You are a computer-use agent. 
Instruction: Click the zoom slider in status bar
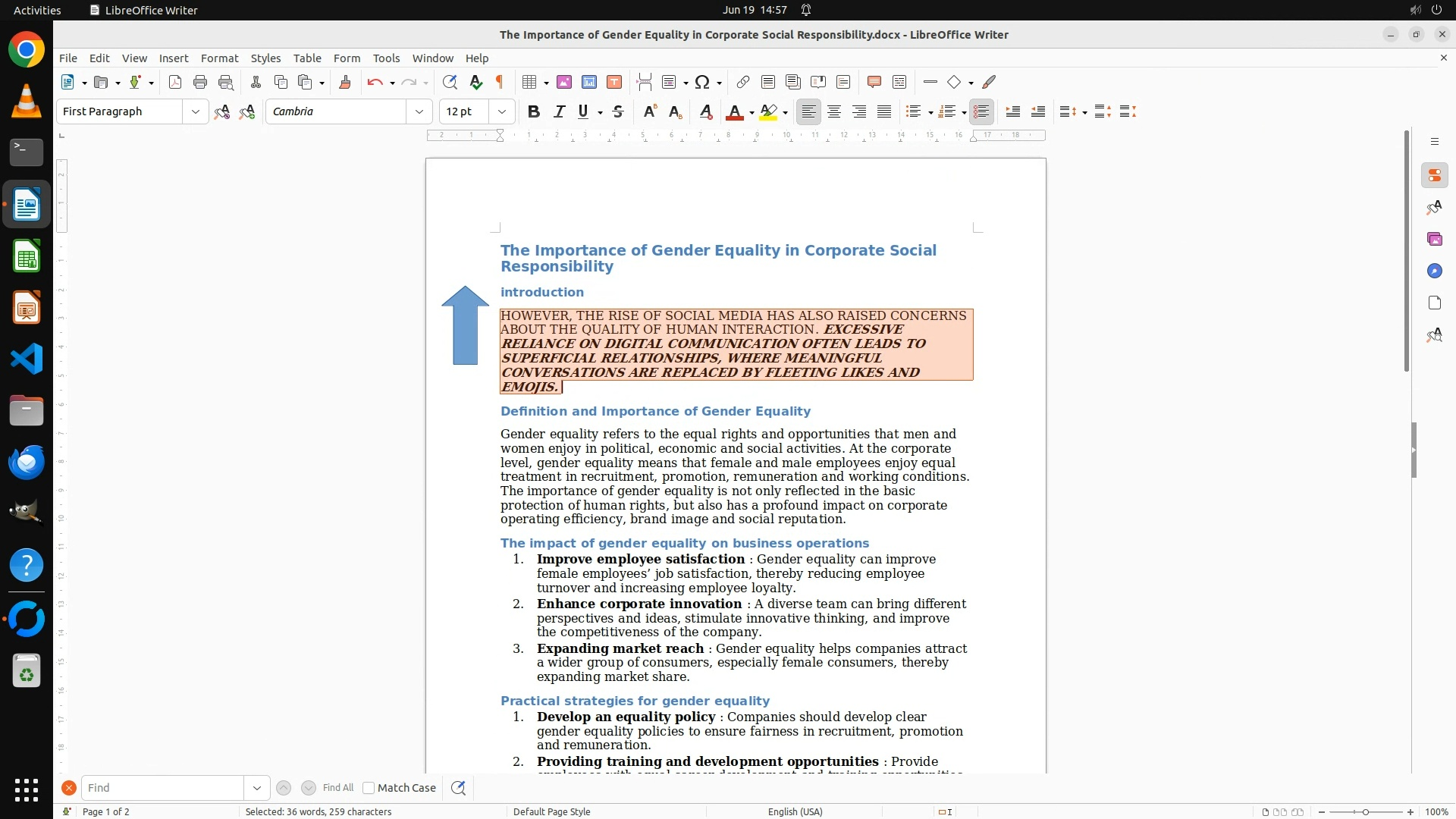pos(1365,811)
